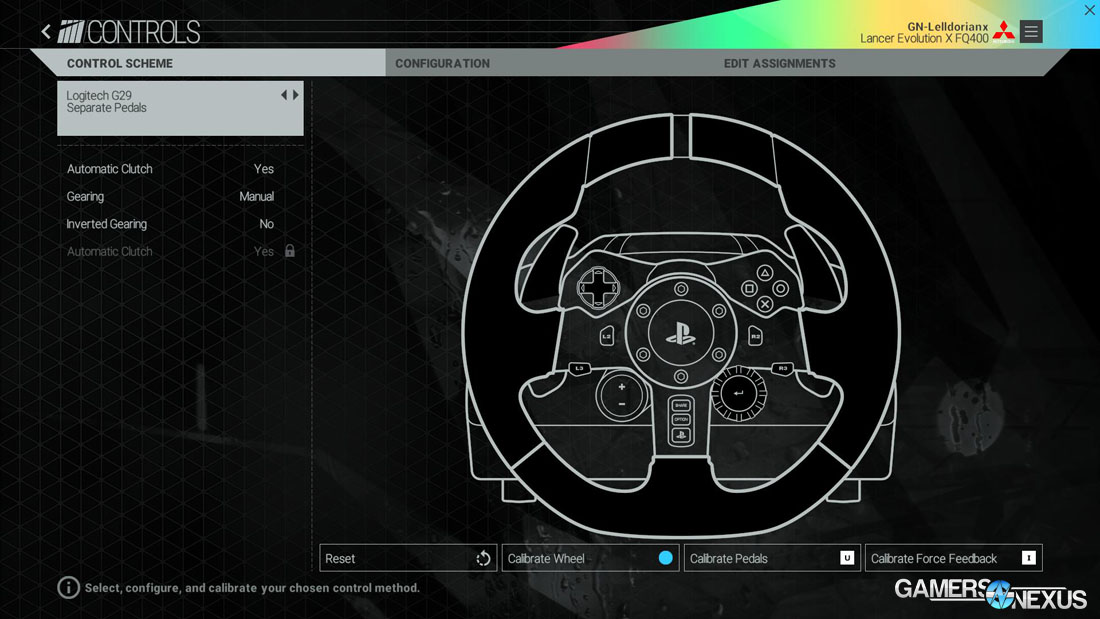Viewport: 1100px width, 619px height.
Task: Click the d-pad on the wheel diagram
Action: 597,290
